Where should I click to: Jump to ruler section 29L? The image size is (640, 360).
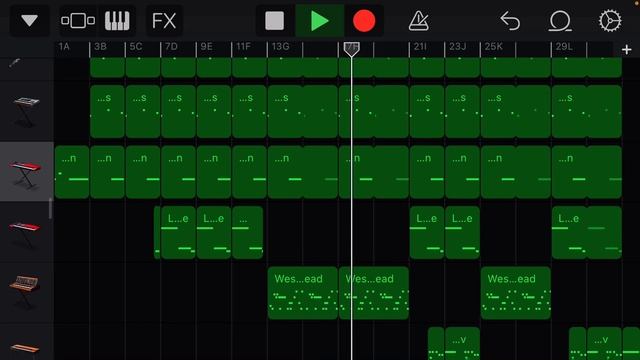[564, 47]
